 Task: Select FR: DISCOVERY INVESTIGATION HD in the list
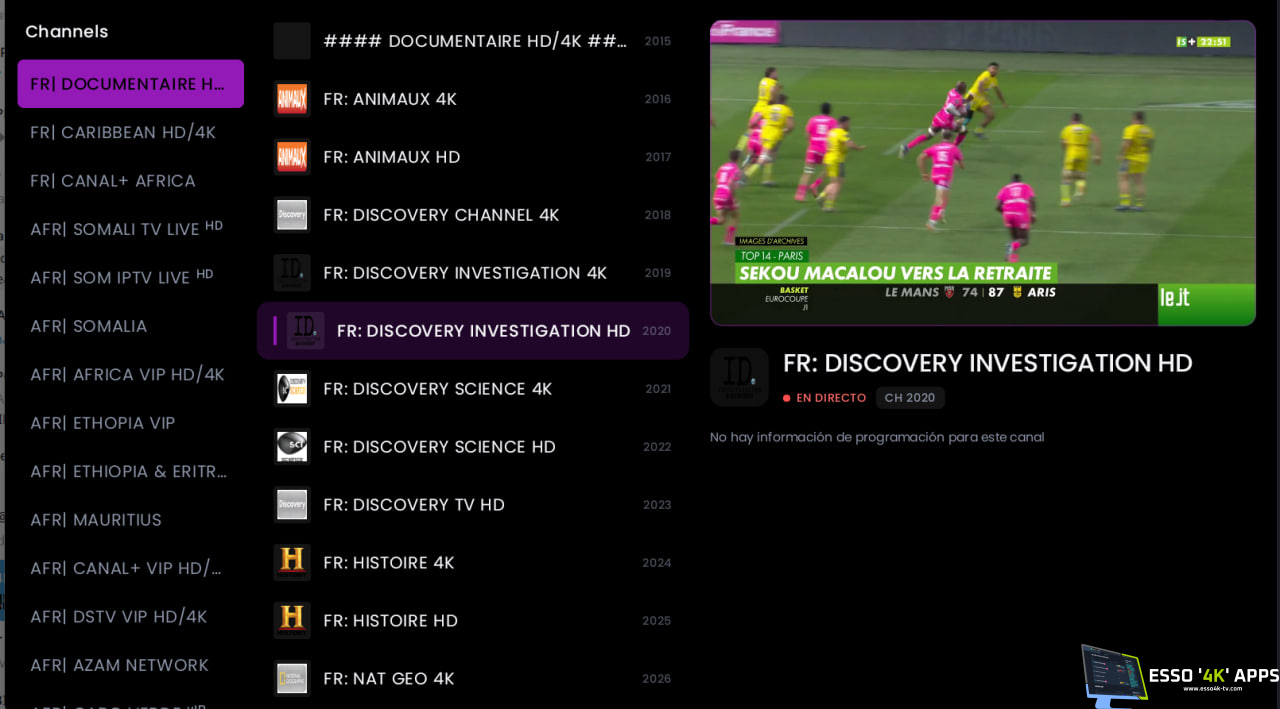point(473,331)
